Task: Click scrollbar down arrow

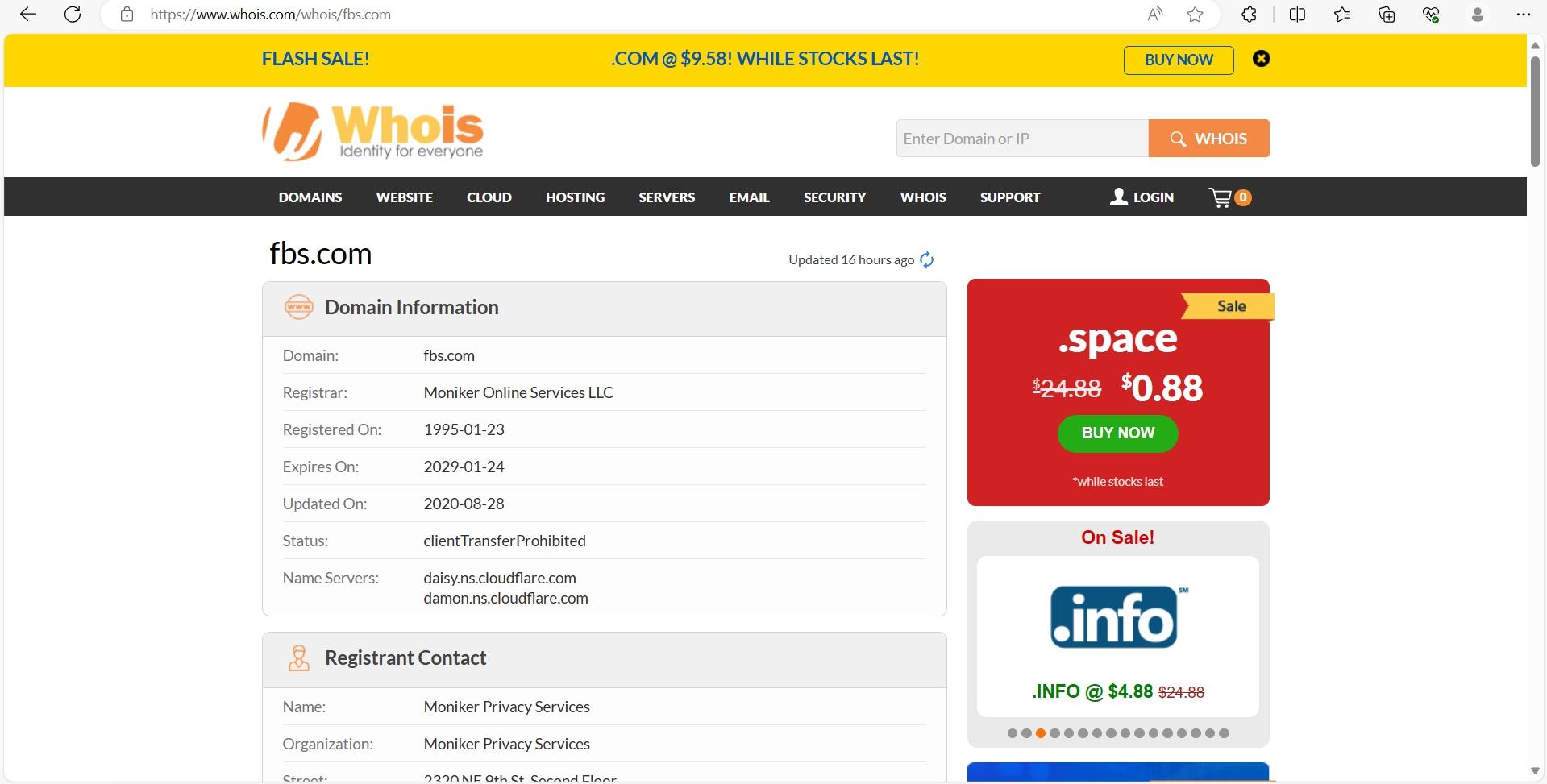Action: [1535, 771]
